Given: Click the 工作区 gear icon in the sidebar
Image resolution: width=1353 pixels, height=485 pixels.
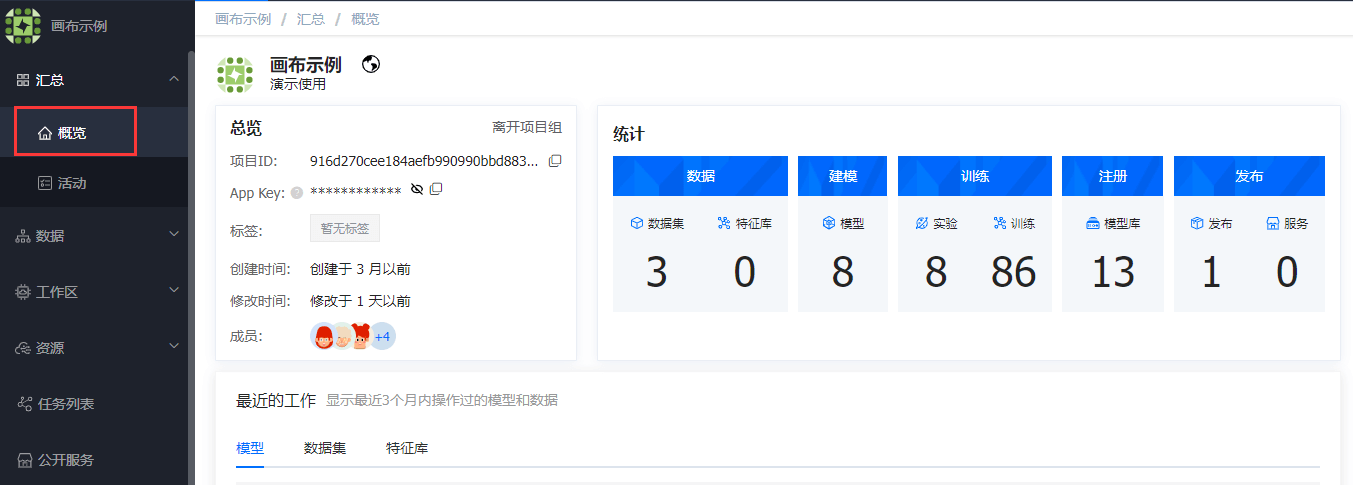Looking at the screenshot, I should [23, 292].
